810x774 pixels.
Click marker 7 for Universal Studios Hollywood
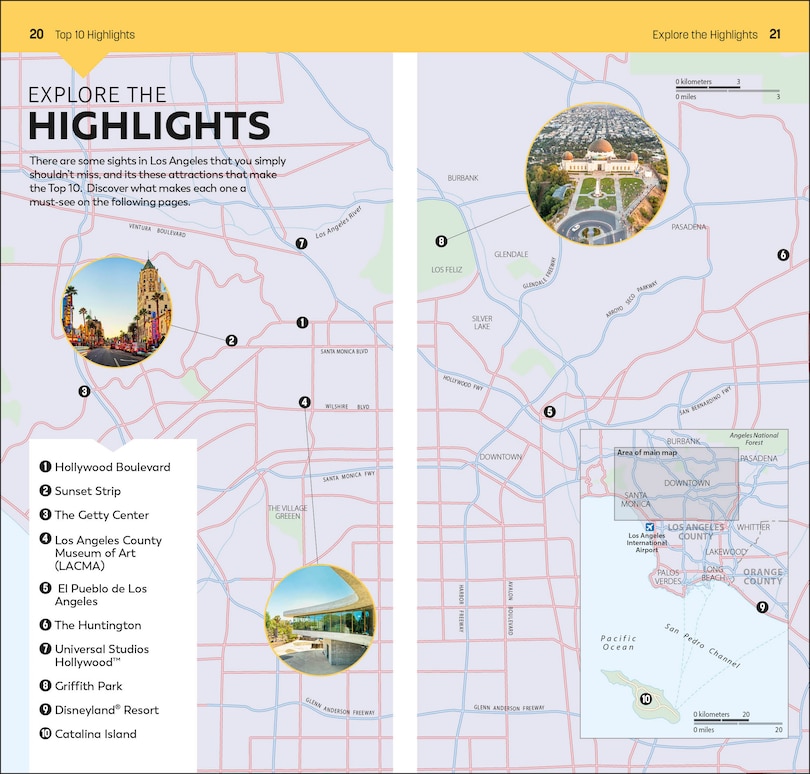point(299,241)
